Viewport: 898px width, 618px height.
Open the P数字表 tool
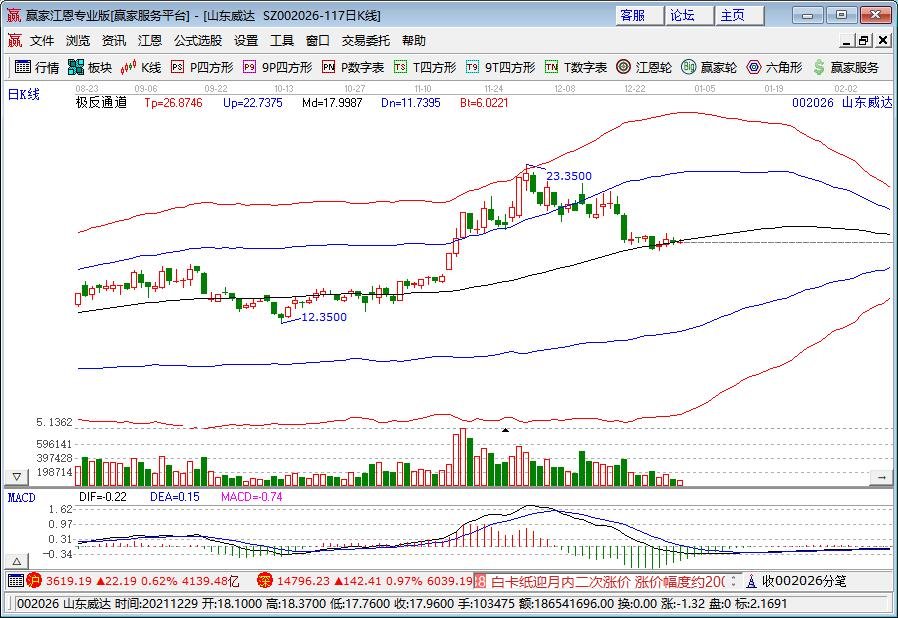(x=353, y=68)
